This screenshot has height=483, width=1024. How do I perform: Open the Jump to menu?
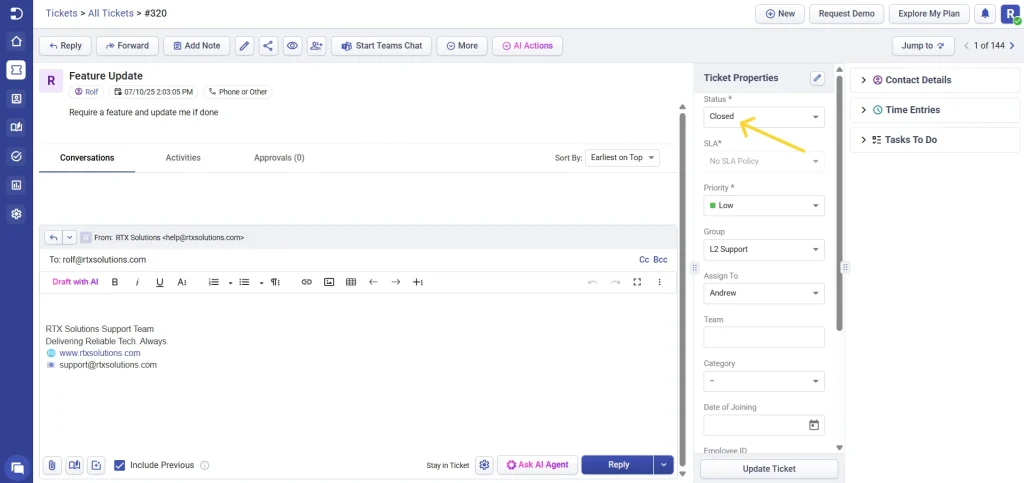(x=923, y=46)
